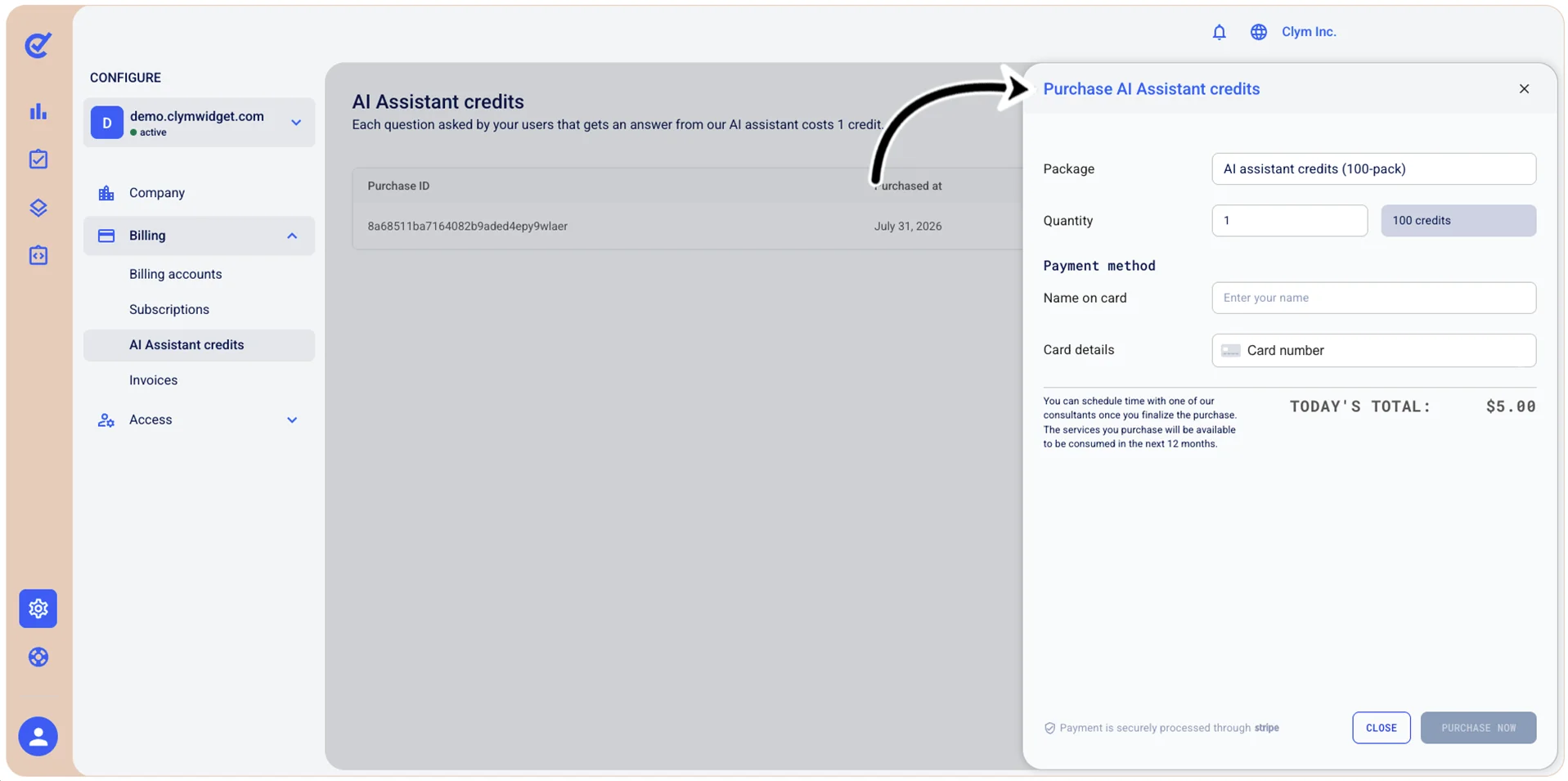This screenshot has width=1568, height=781.
Task: Click the July 31, 2026 date cell
Action: (907, 227)
